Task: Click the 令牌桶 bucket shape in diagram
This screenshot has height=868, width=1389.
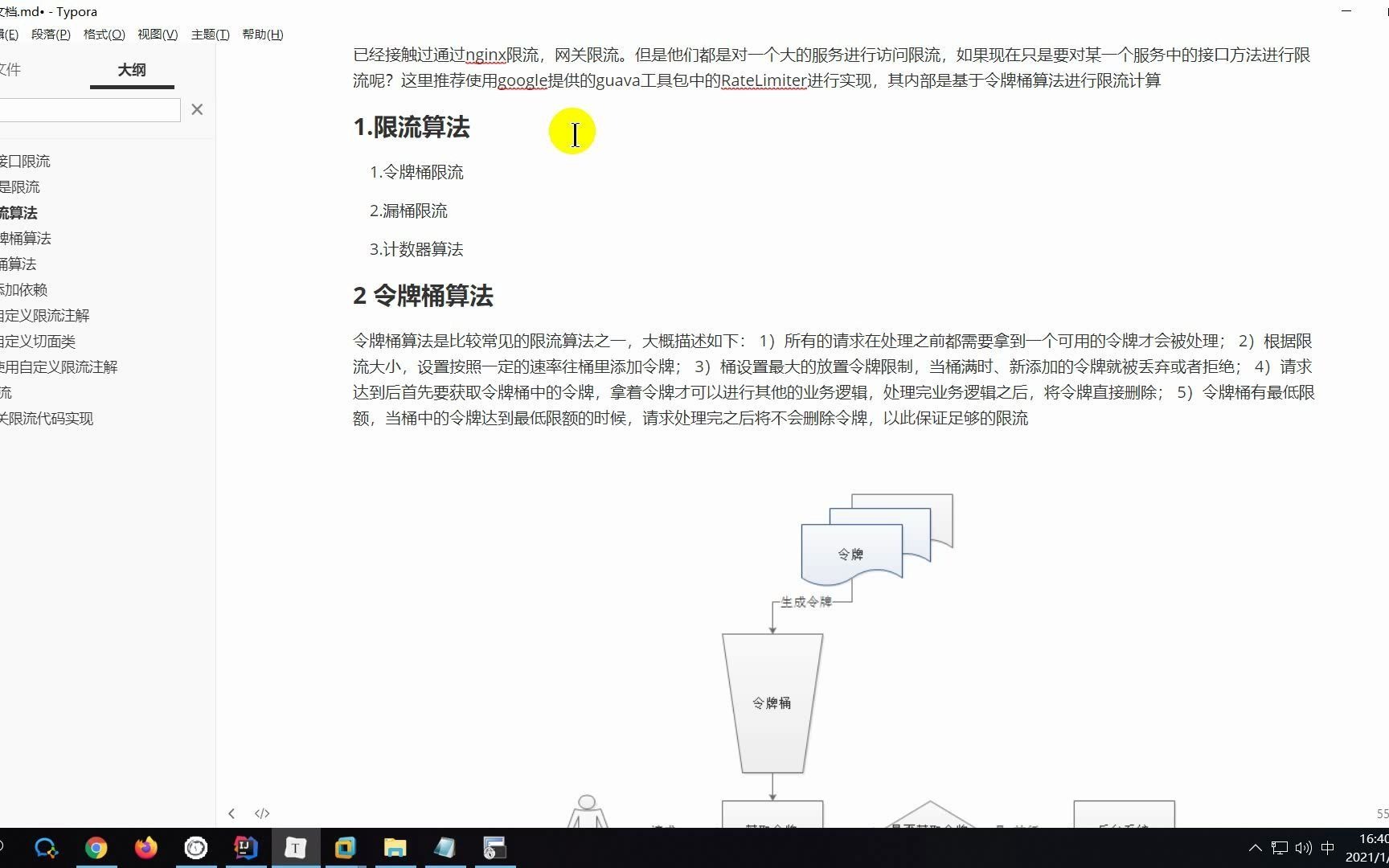Action: pyautogui.click(x=772, y=703)
